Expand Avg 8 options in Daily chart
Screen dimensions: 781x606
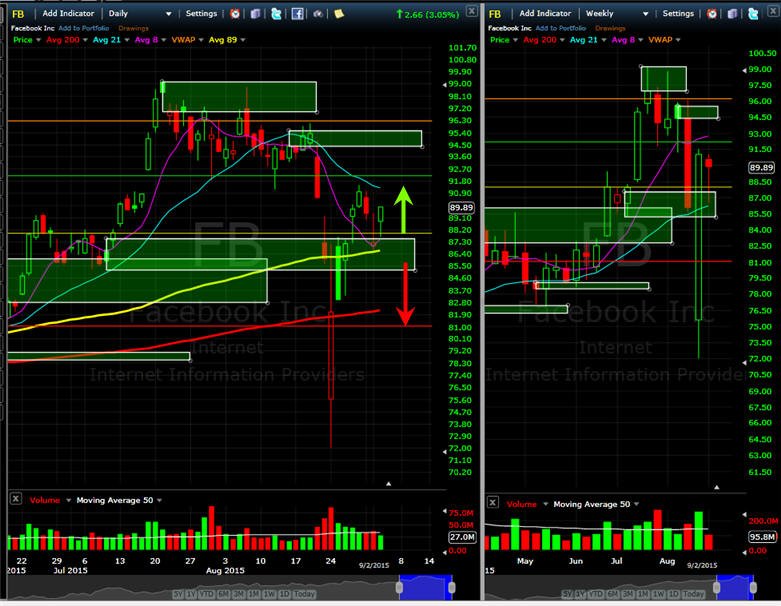coord(163,40)
